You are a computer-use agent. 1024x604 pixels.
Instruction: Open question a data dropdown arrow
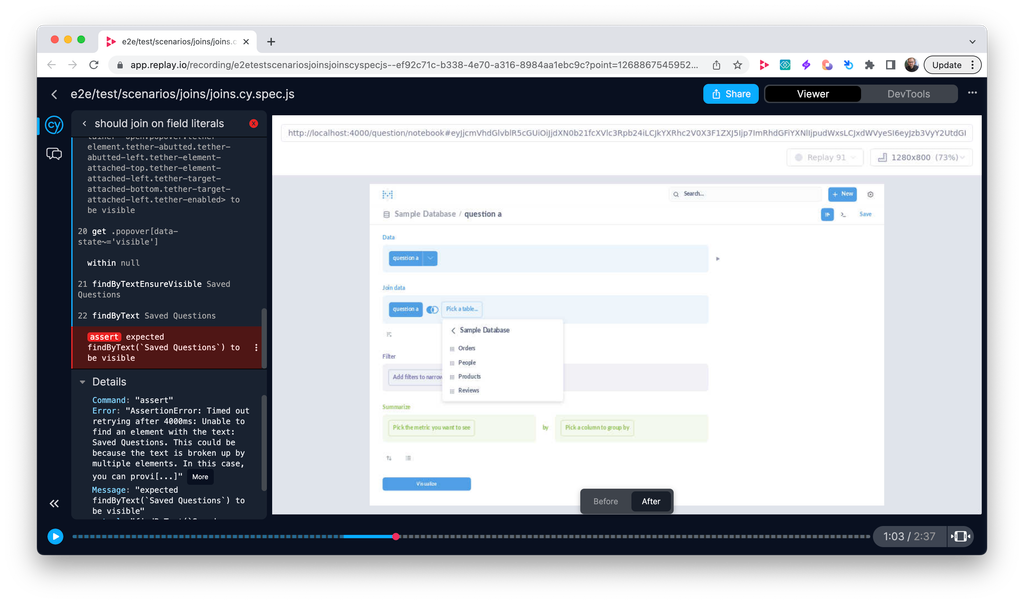click(x=430, y=258)
